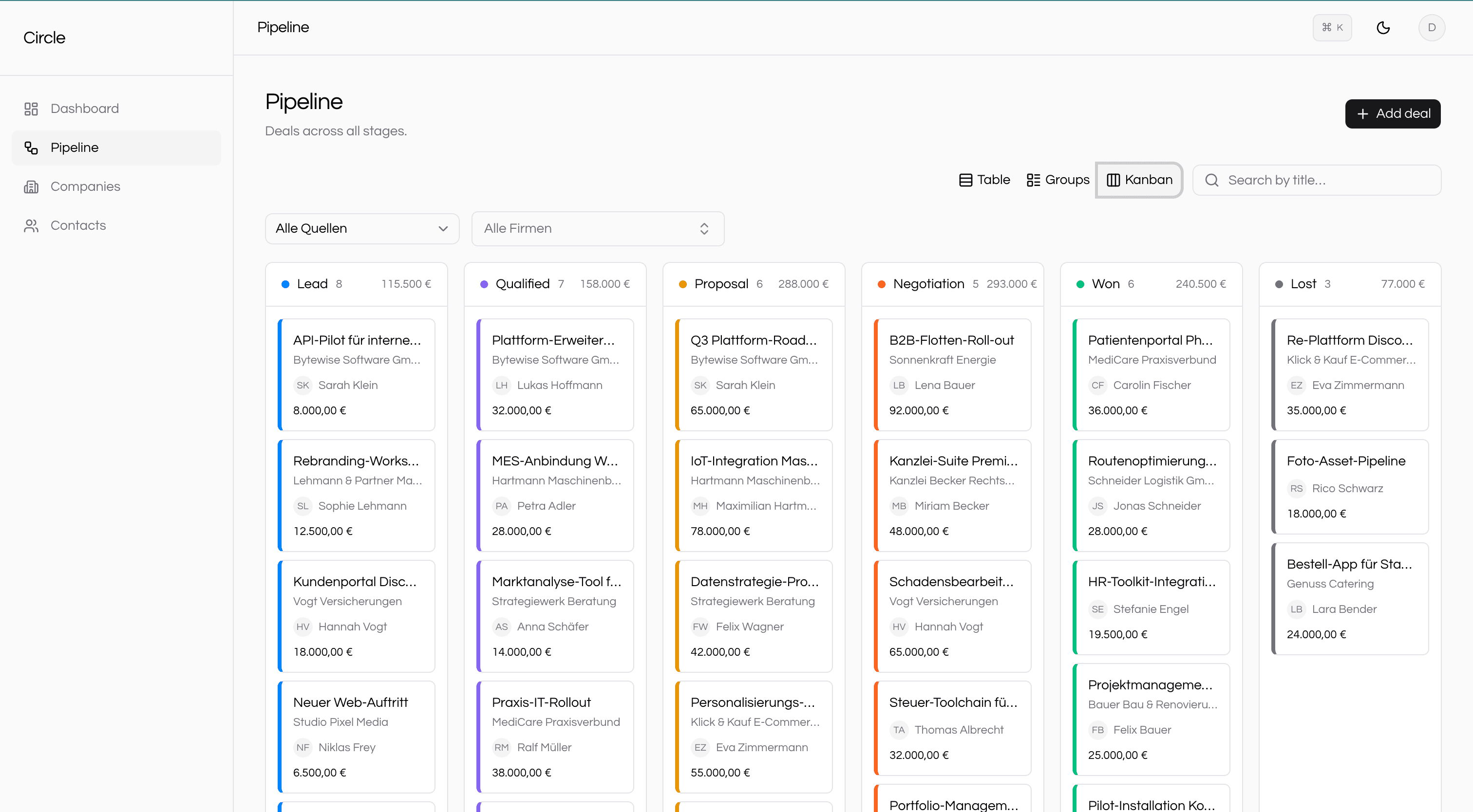The height and width of the screenshot is (812, 1473).
Task: Open the command palette with ⌘ K
Action: pyautogui.click(x=1332, y=27)
